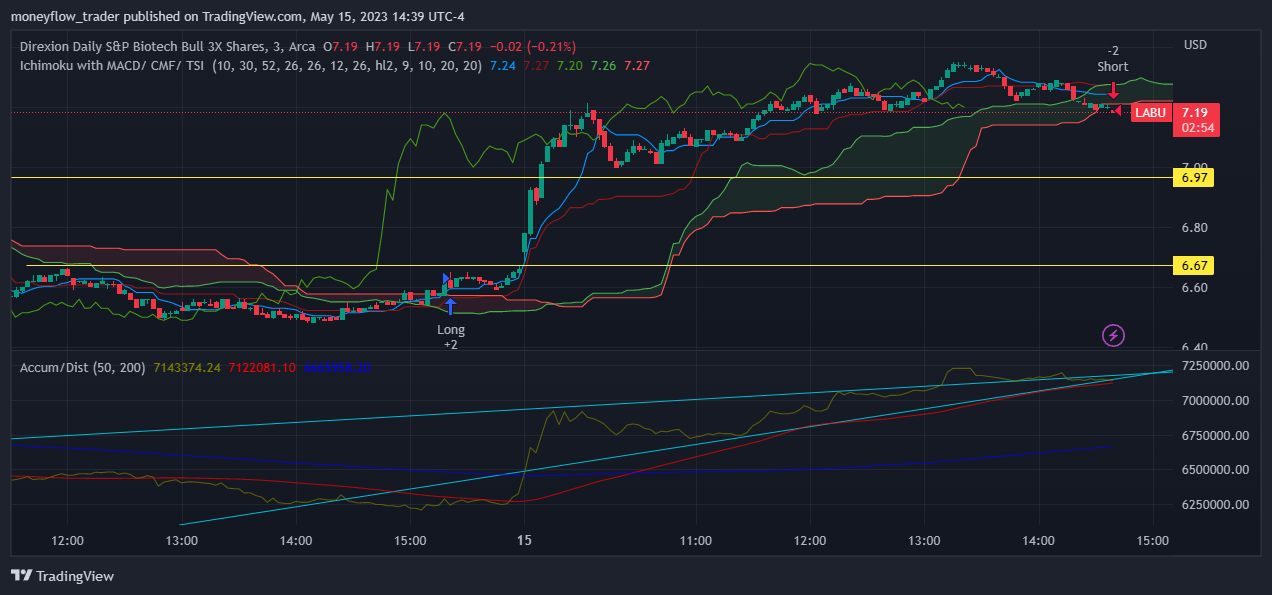The height and width of the screenshot is (595, 1272).
Task: Click the LABU symbol price tag
Action: point(1150,113)
